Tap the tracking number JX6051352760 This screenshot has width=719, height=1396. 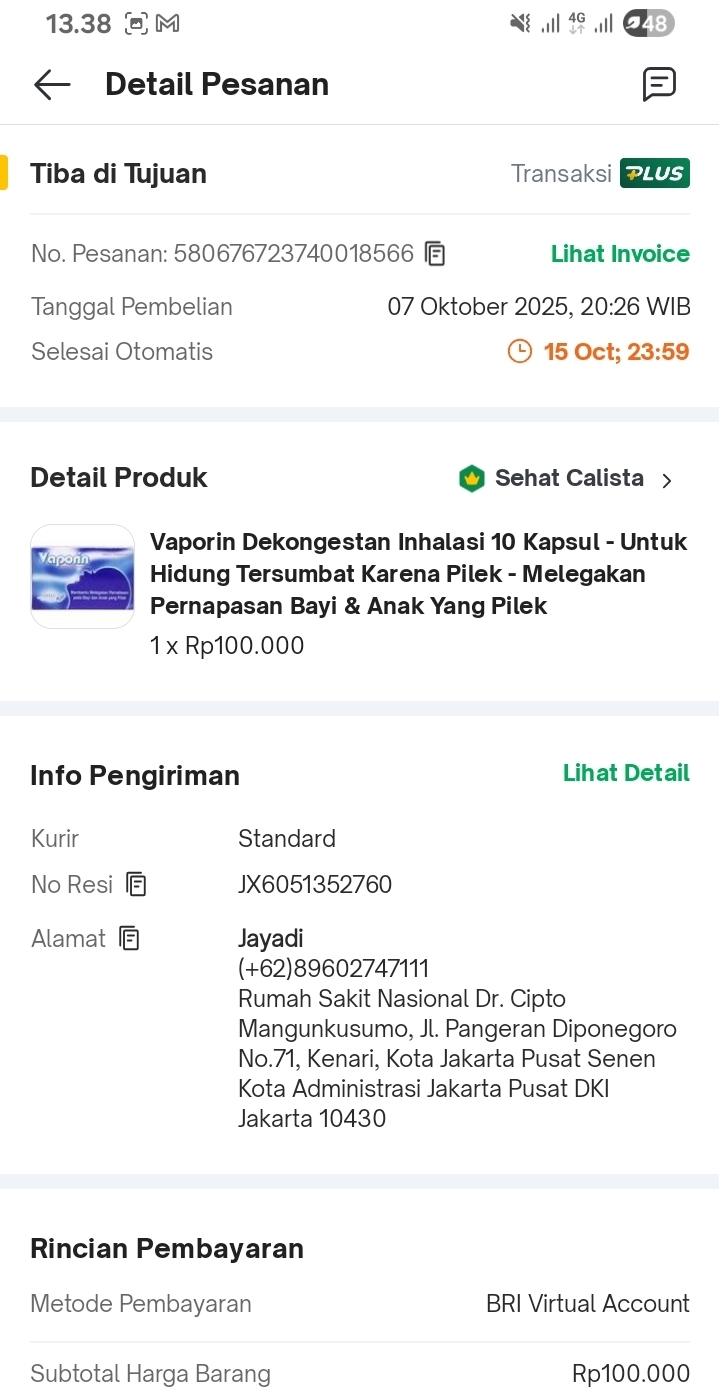point(315,884)
